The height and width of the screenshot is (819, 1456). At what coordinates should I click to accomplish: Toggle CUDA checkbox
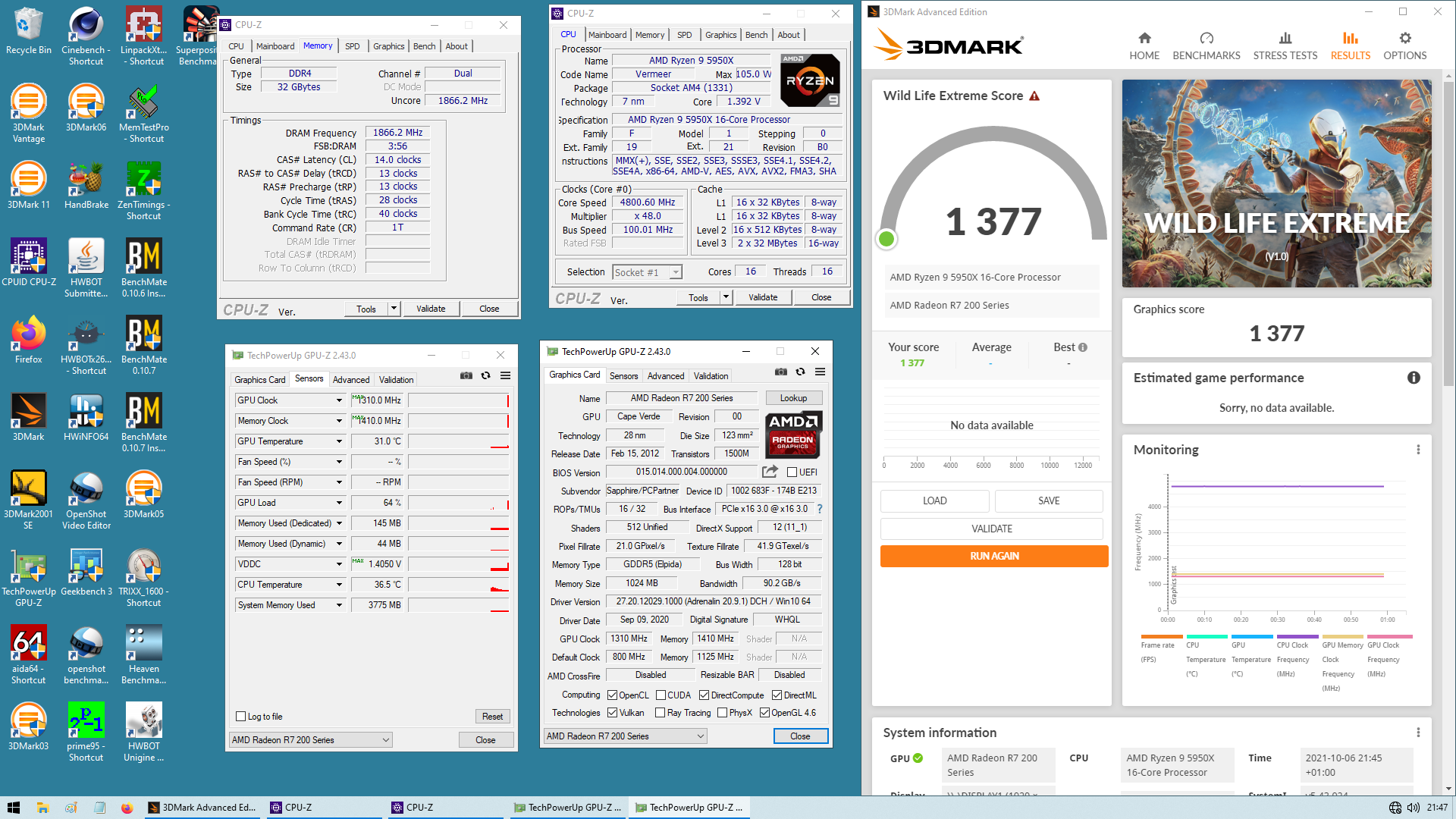coord(661,695)
